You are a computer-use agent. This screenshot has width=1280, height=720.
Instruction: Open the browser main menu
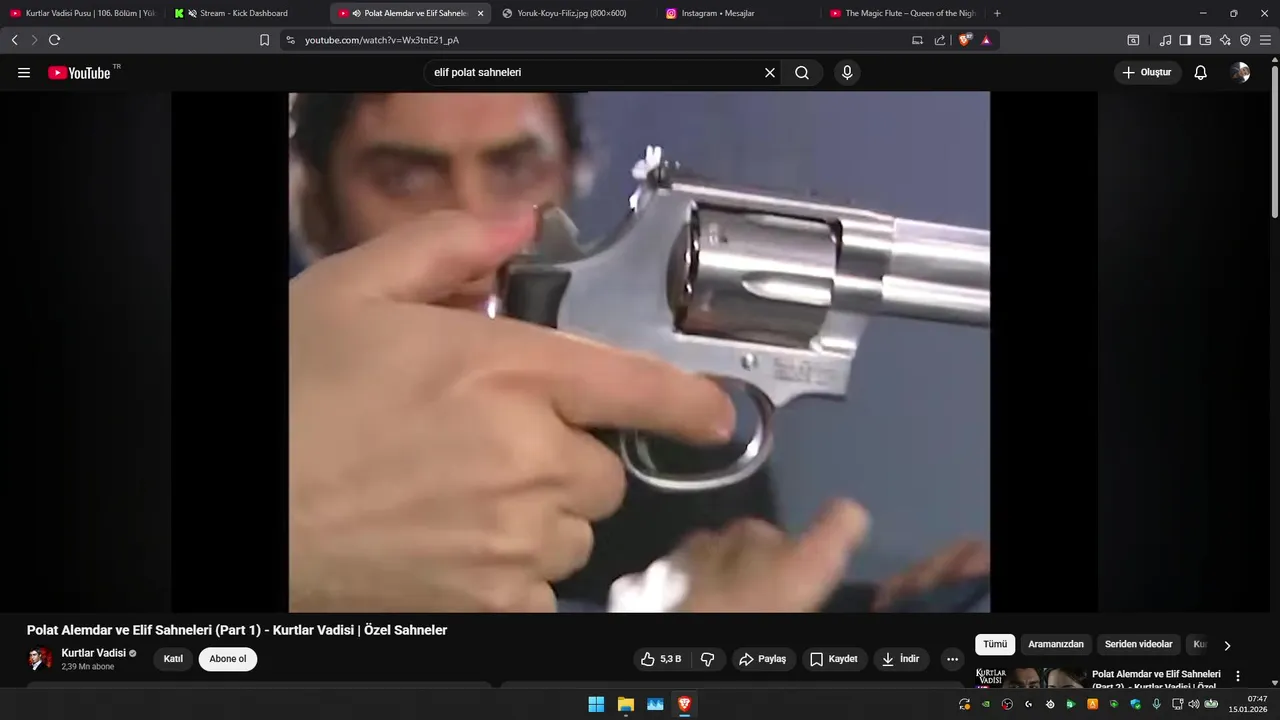pyautogui.click(x=1265, y=40)
